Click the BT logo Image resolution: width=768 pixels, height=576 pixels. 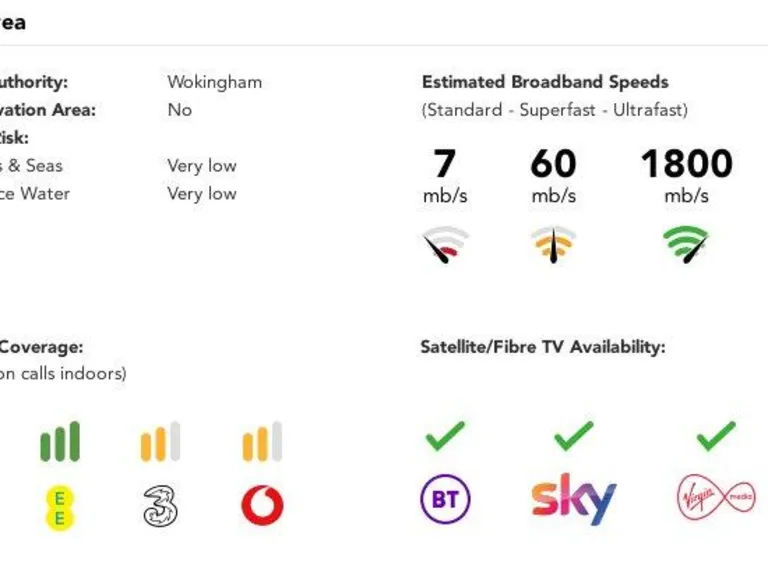pos(445,500)
